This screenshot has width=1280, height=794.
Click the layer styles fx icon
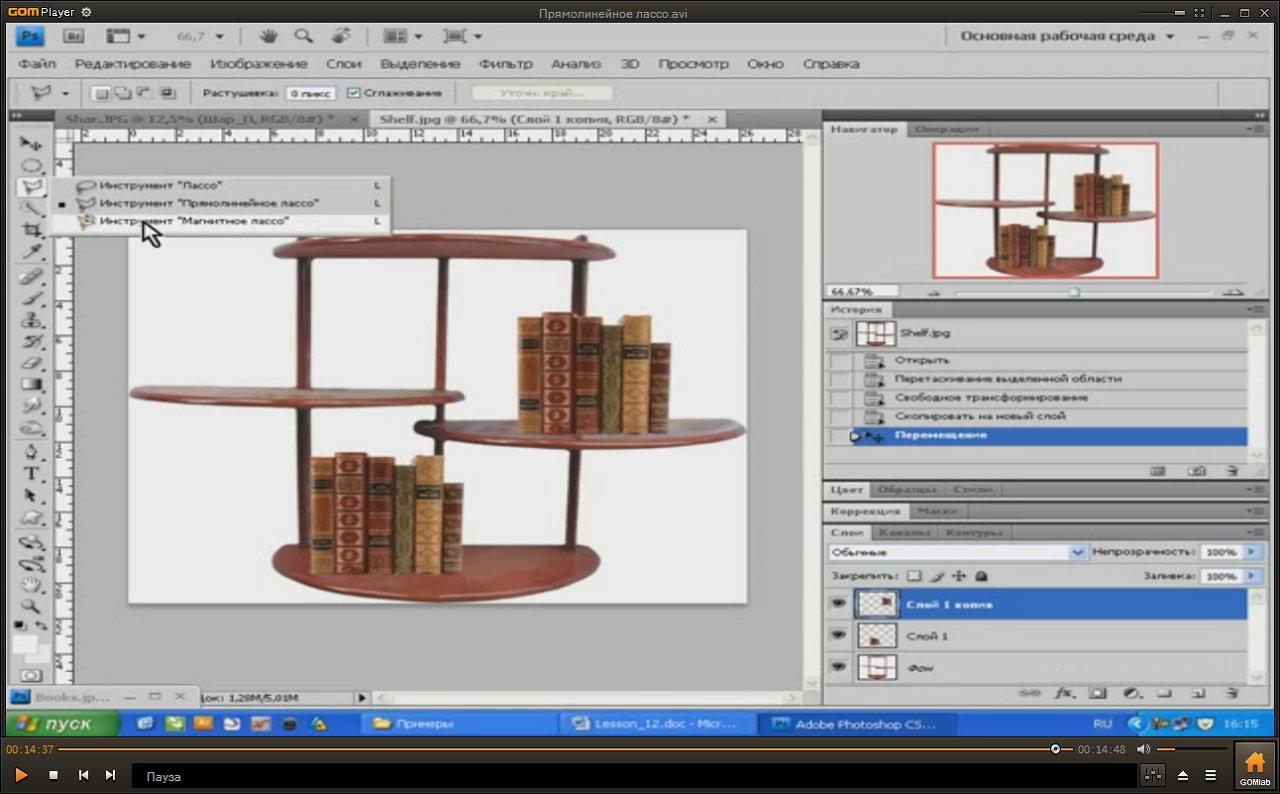[1064, 692]
